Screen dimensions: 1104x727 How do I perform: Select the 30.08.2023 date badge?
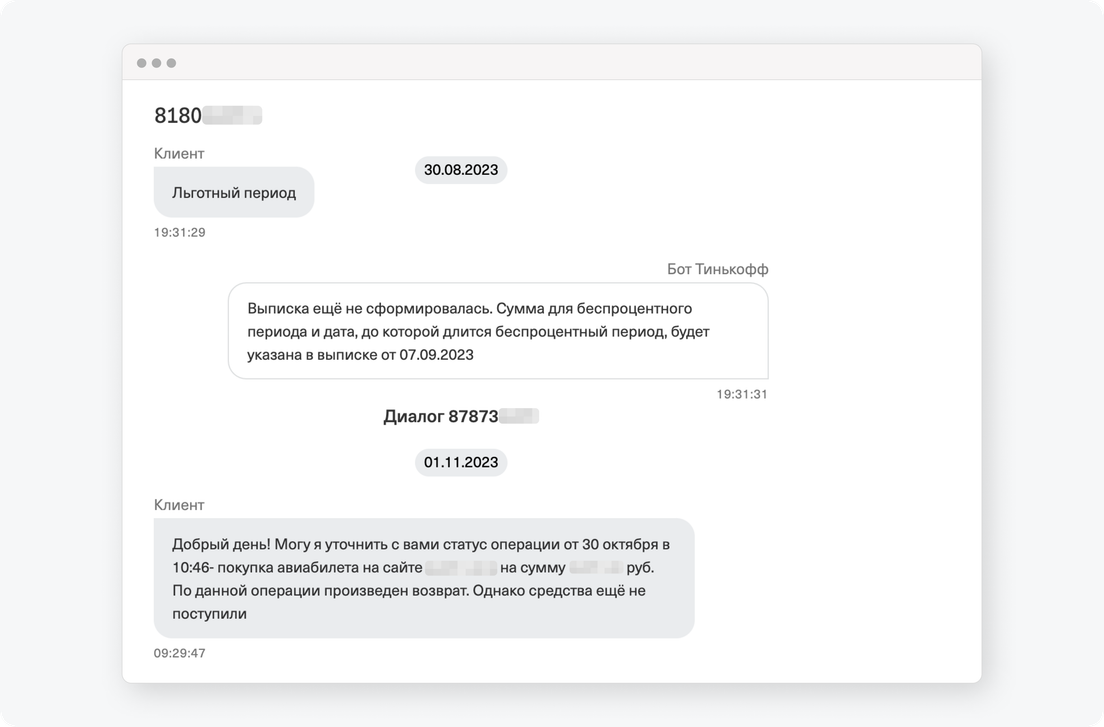click(x=461, y=170)
